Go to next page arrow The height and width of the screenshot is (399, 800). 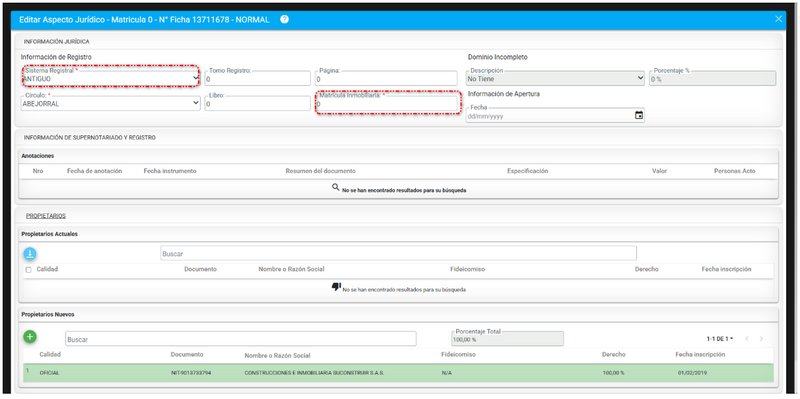[x=761, y=339]
